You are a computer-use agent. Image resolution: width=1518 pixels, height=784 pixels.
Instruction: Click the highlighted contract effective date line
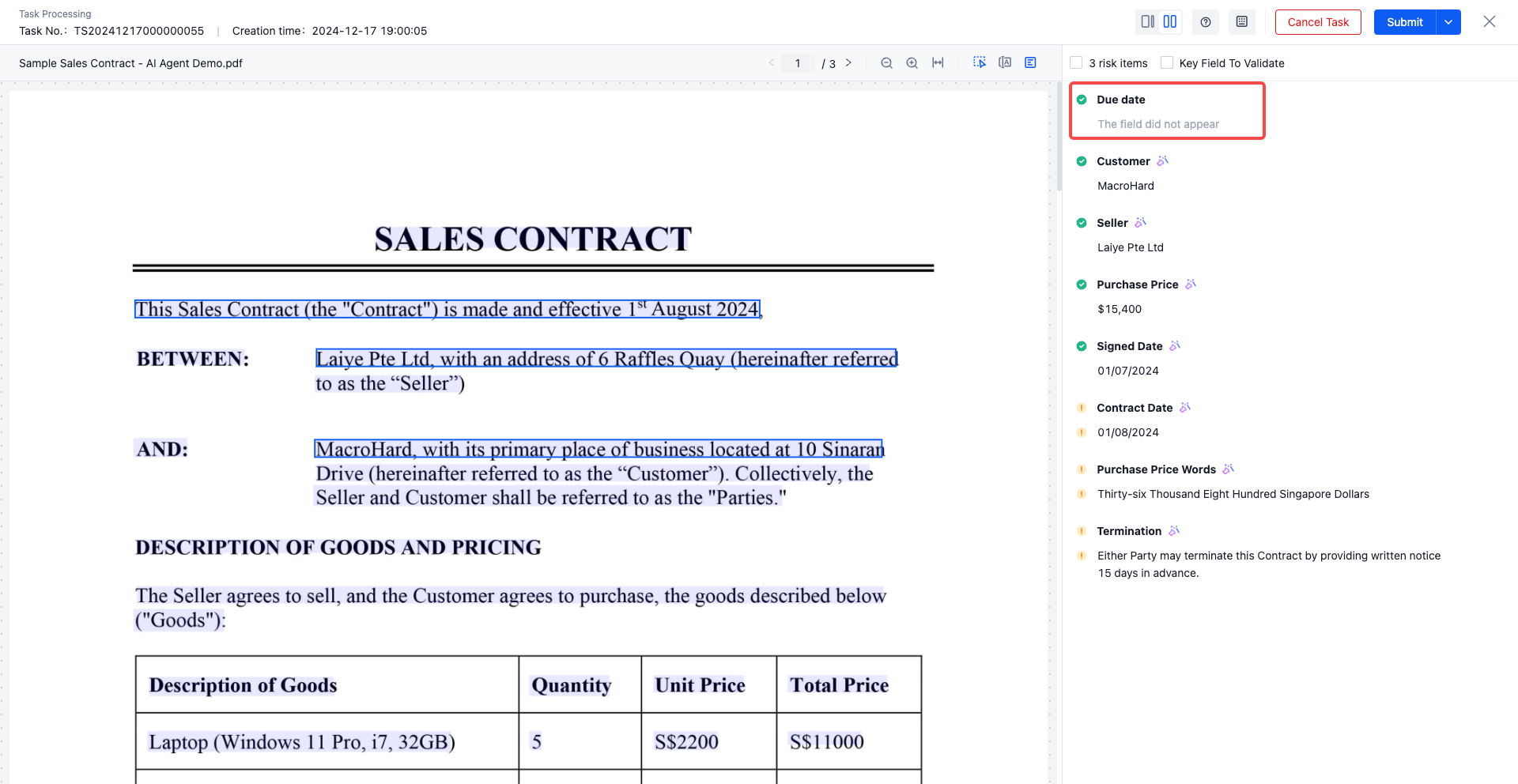coord(447,309)
